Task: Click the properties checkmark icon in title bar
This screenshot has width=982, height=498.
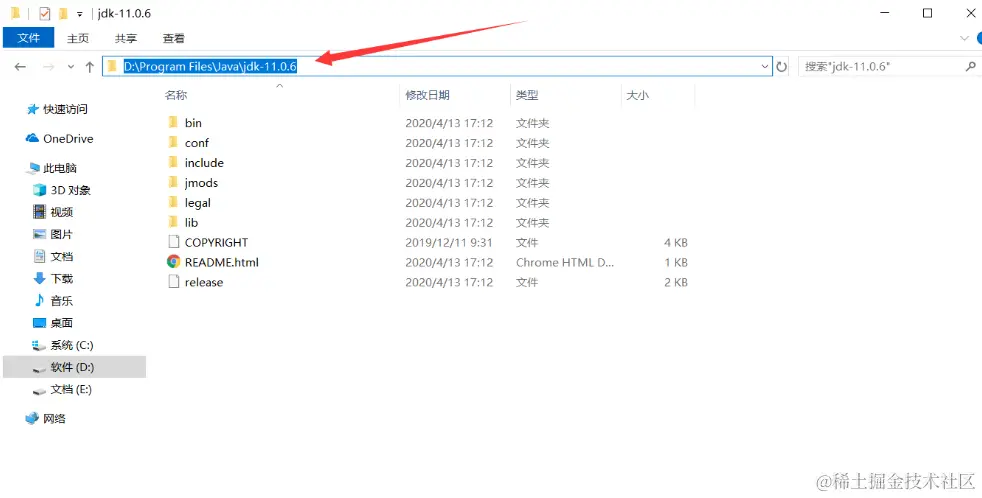Action: pos(44,13)
